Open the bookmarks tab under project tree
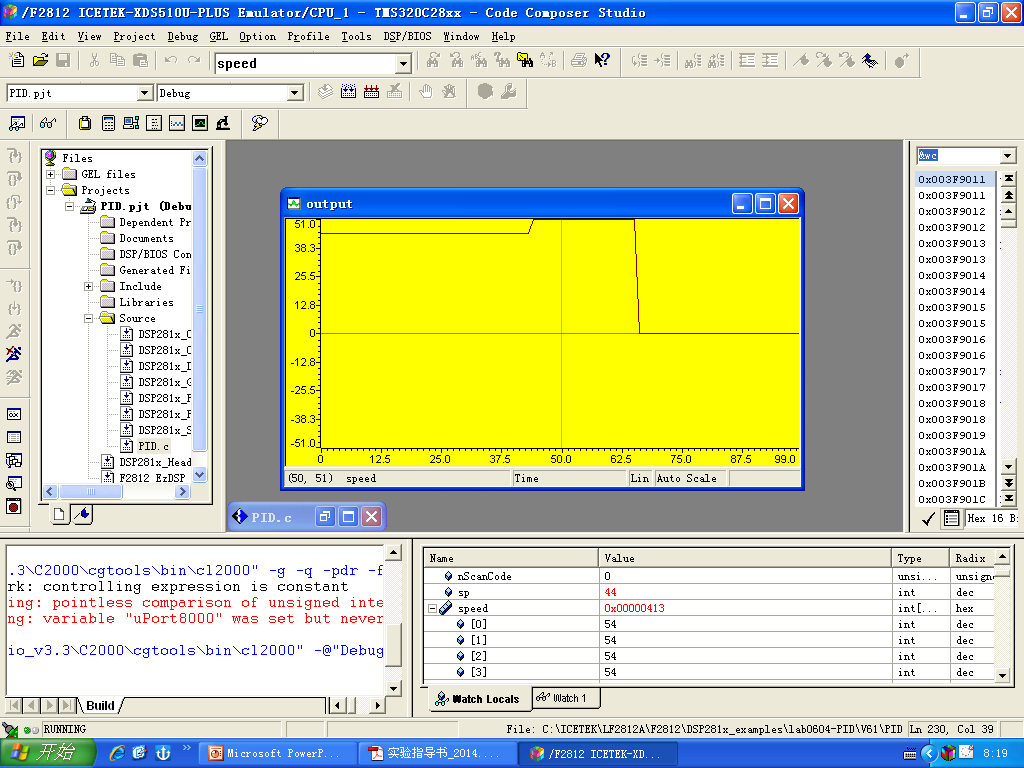 (82, 515)
